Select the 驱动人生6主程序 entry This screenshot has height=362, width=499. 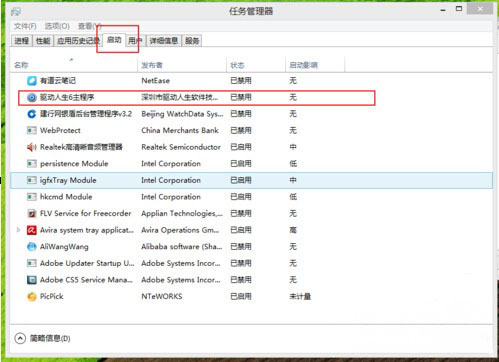point(67,97)
